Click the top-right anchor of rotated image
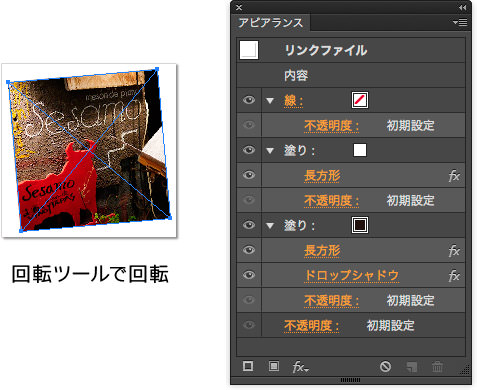The width and height of the screenshot is (477, 390). [157, 69]
